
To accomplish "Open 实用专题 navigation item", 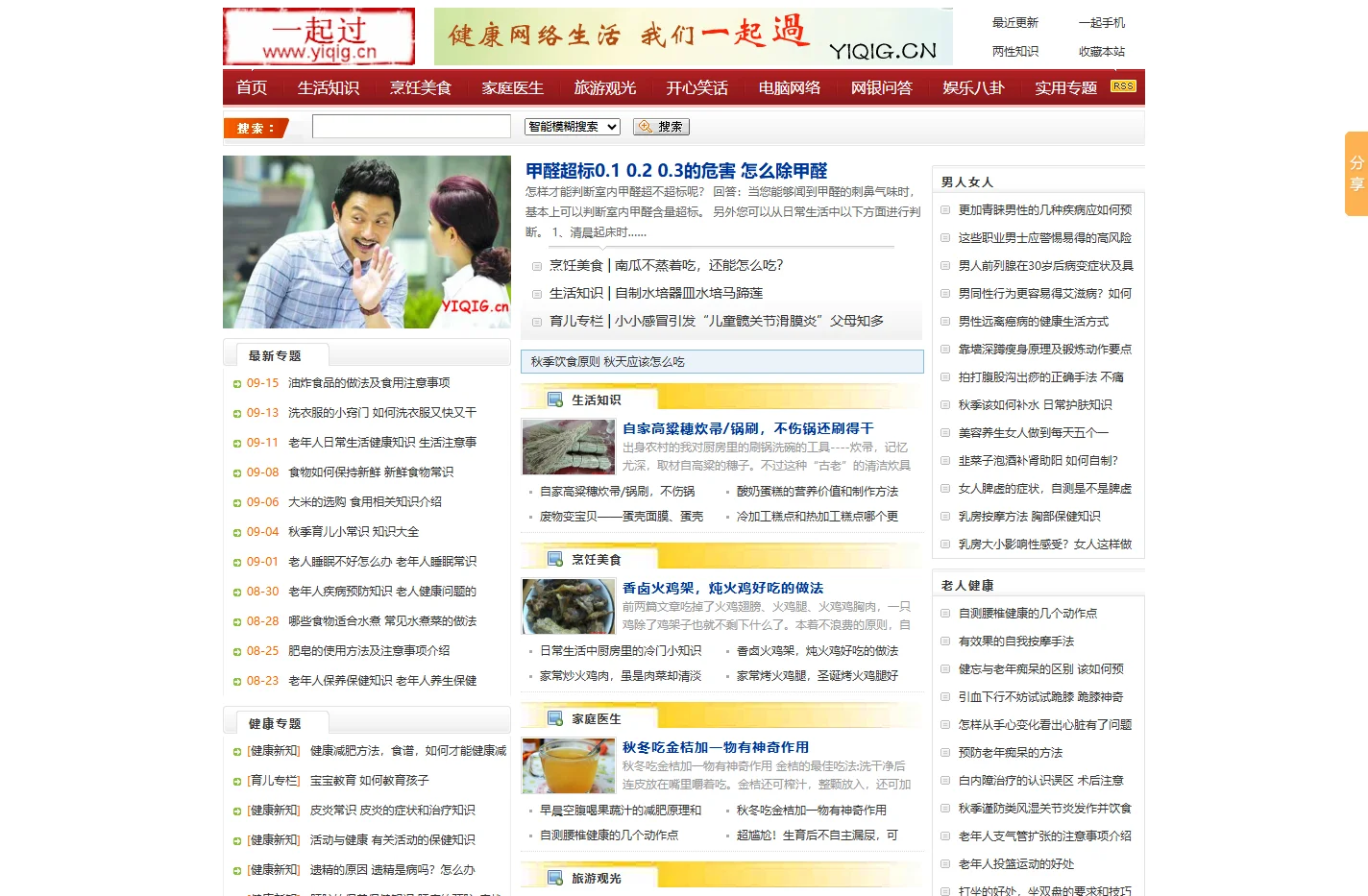I will coord(1066,87).
